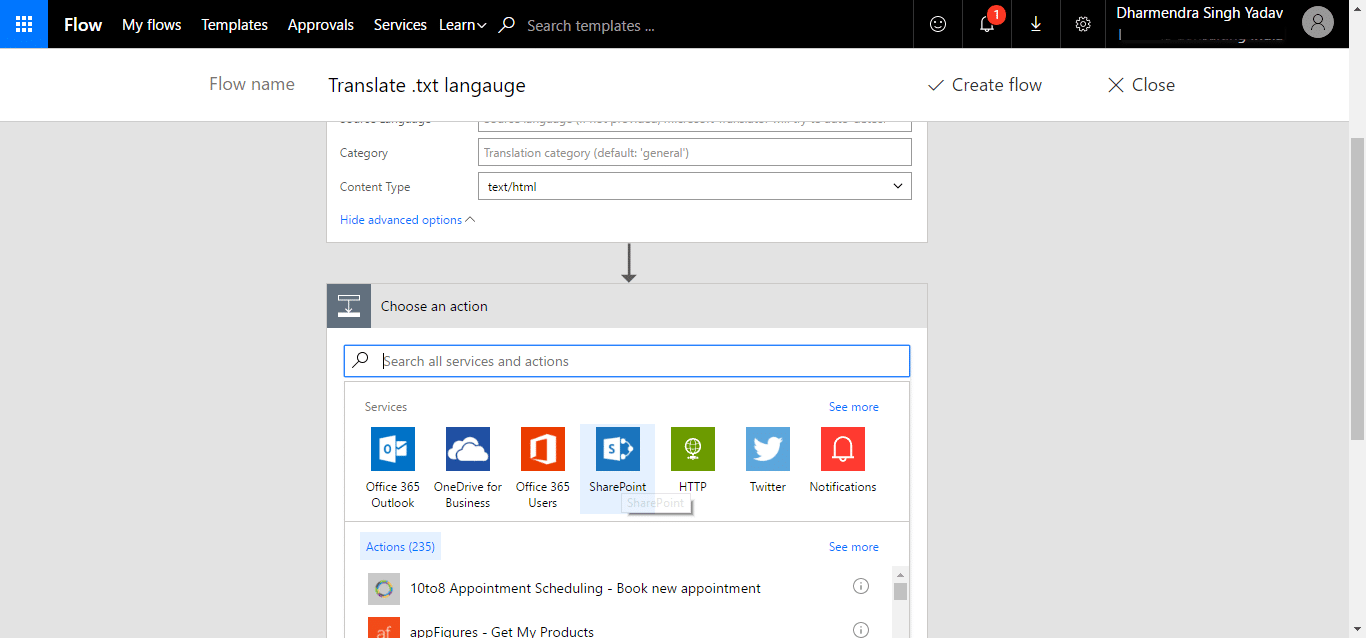Click the search magnifier in the top bar

tap(507, 25)
